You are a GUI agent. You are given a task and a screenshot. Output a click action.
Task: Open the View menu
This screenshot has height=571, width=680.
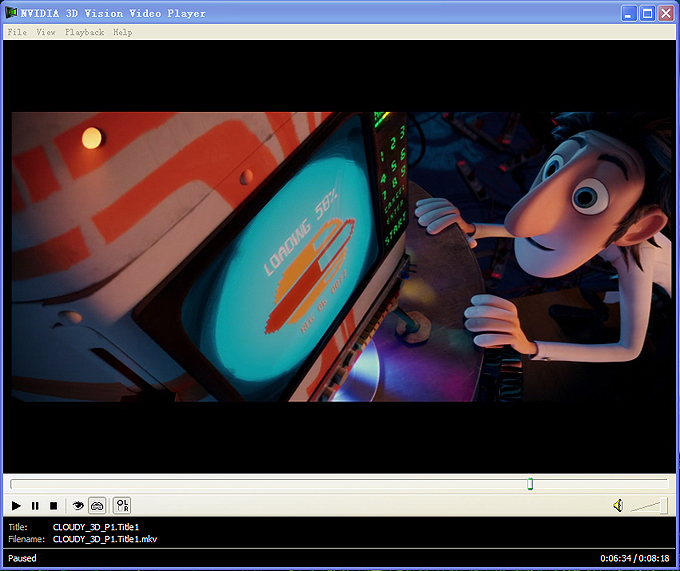pos(46,32)
